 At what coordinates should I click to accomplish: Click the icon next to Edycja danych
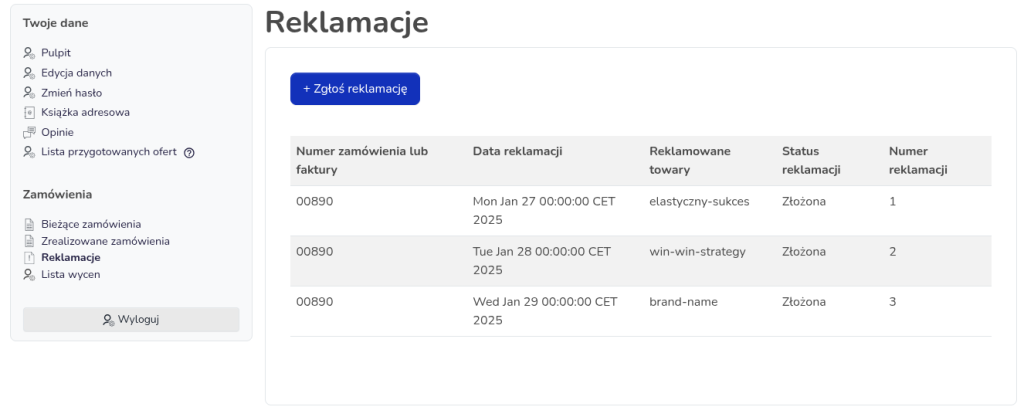(29, 73)
